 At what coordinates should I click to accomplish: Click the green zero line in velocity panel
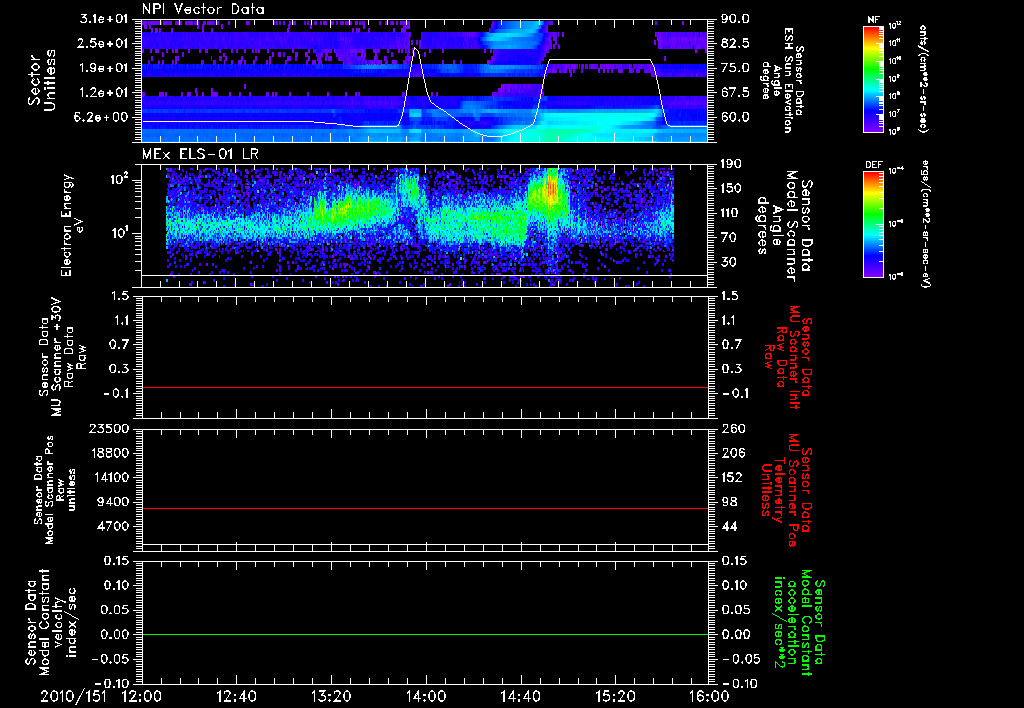coord(424,634)
